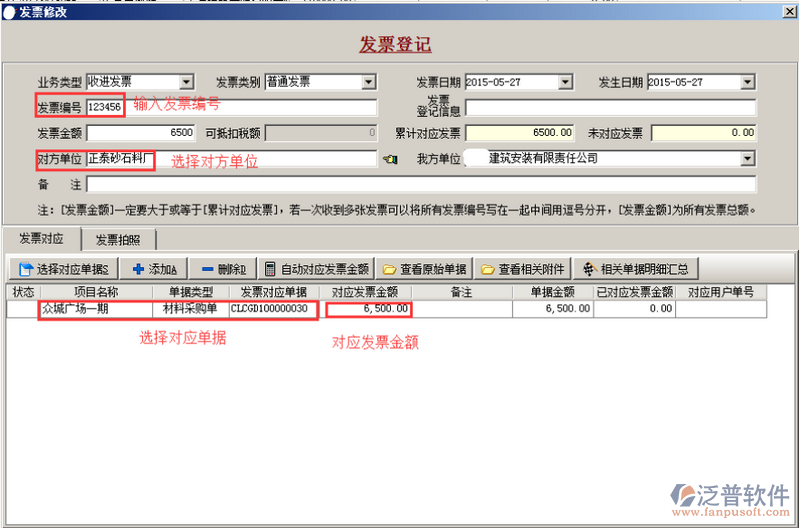The height and width of the screenshot is (528, 800).
Task: Click the 自动对应发票金额 calculator button
Action: pos(317,269)
